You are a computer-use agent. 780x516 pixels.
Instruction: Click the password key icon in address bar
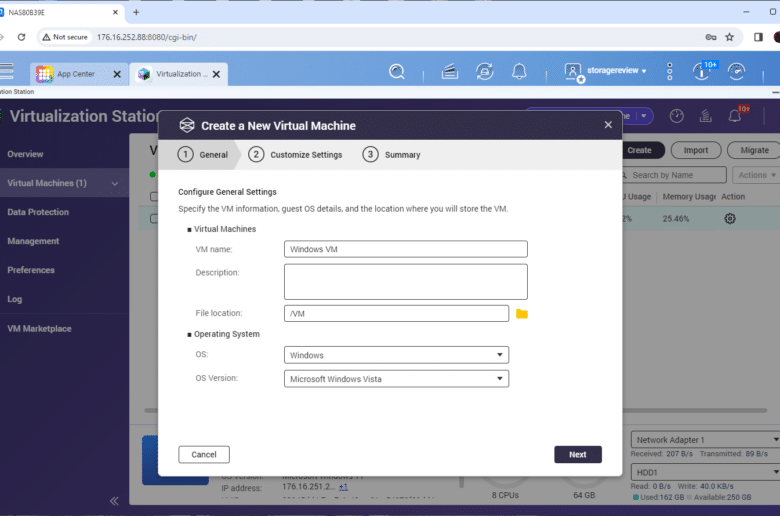[710, 37]
